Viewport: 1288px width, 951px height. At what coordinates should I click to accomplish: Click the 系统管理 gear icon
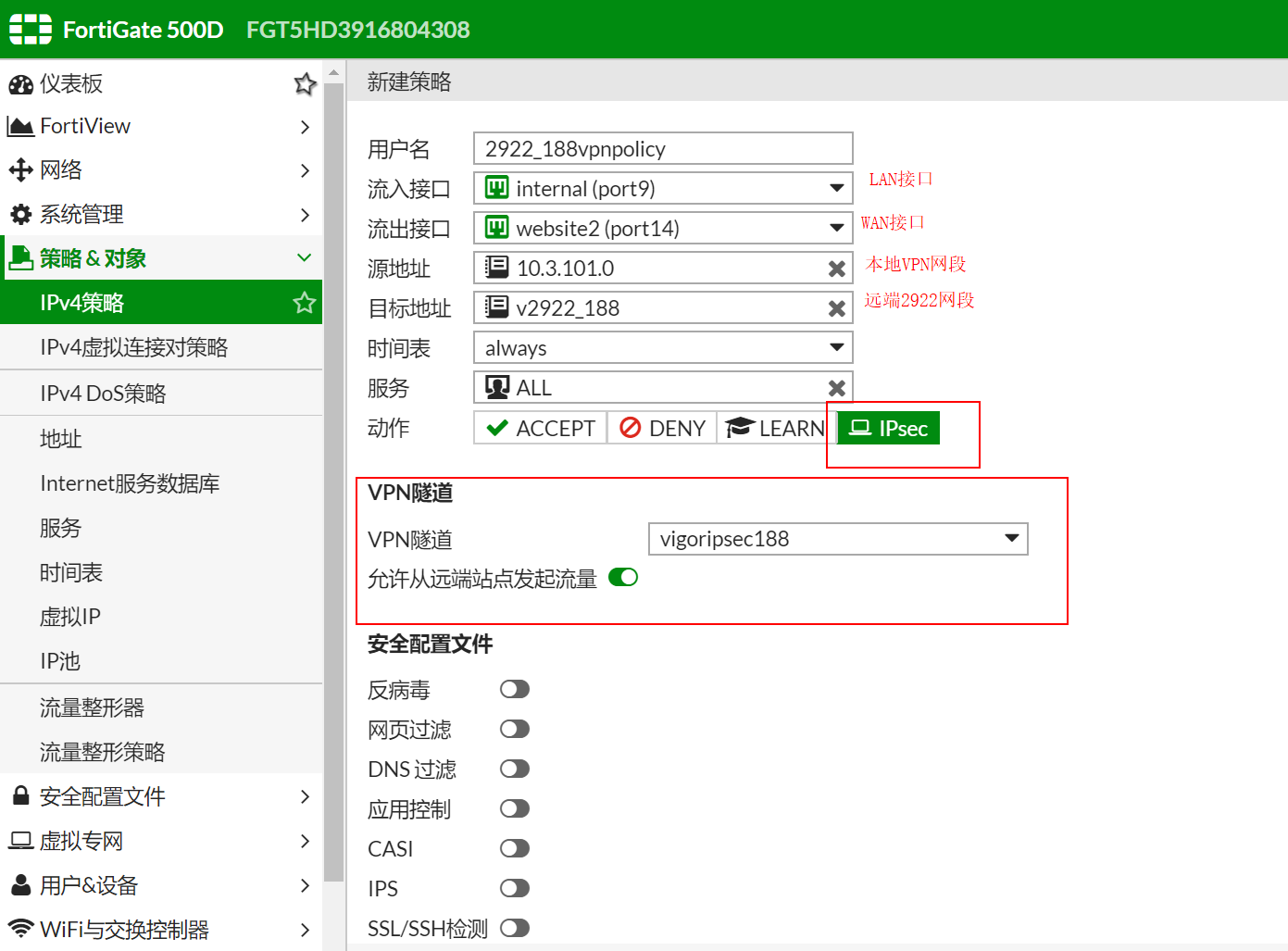coord(20,215)
